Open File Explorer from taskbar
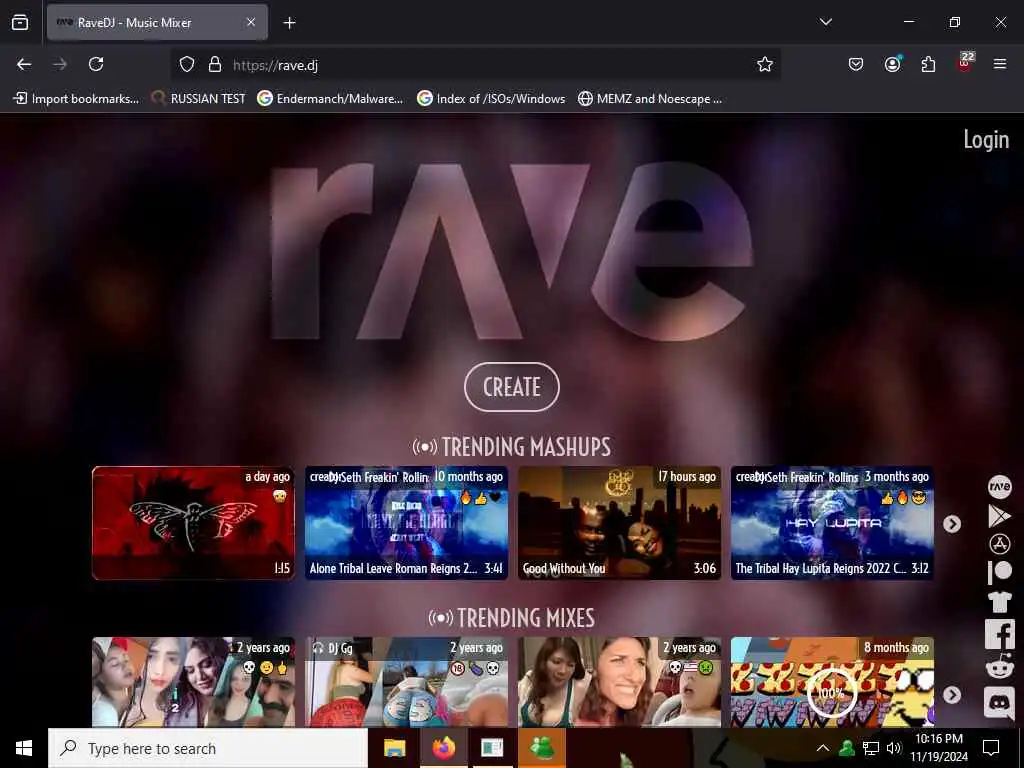The image size is (1024, 768). pos(394,748)
